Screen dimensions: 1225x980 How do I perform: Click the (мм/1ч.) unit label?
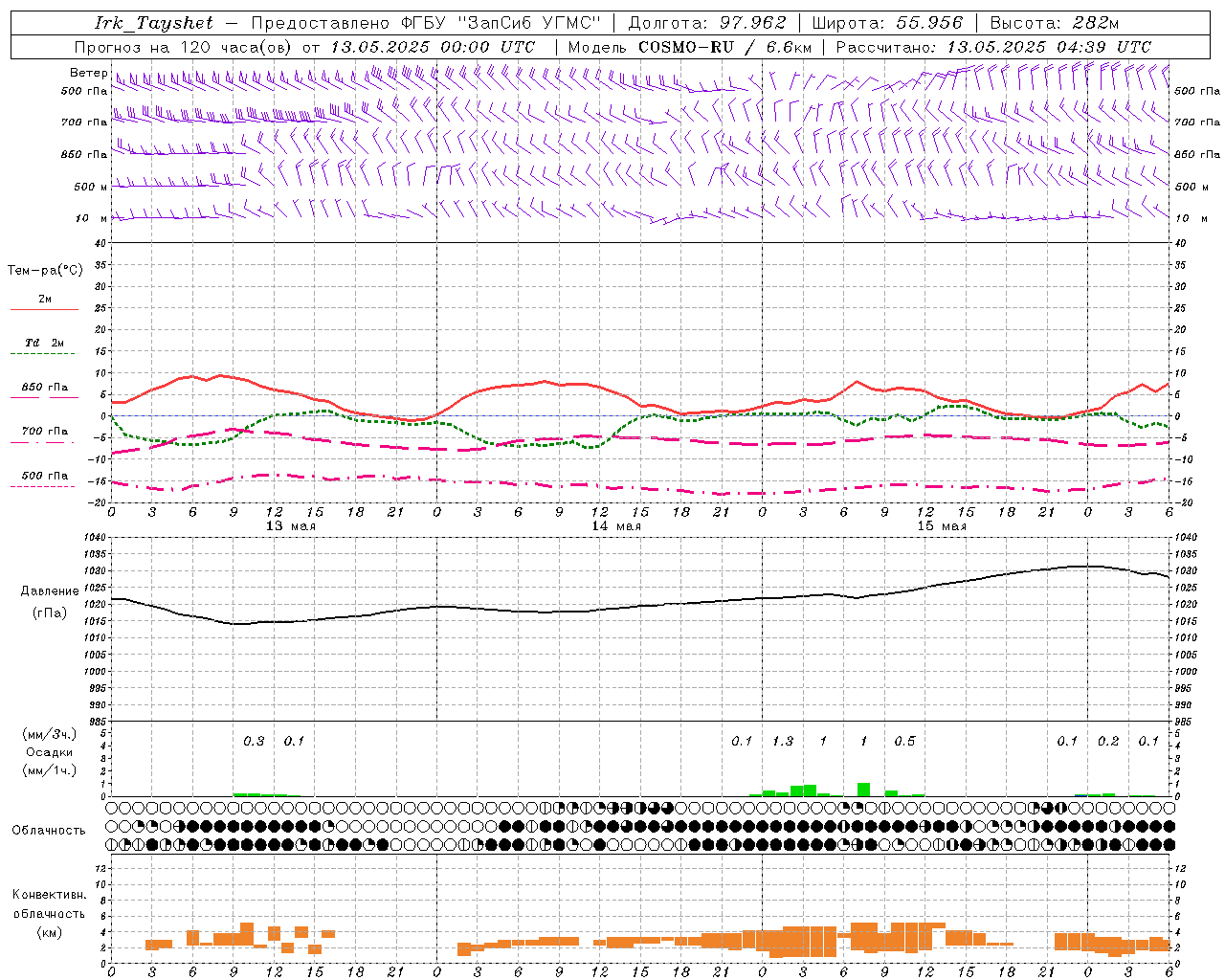click(49, 770)
